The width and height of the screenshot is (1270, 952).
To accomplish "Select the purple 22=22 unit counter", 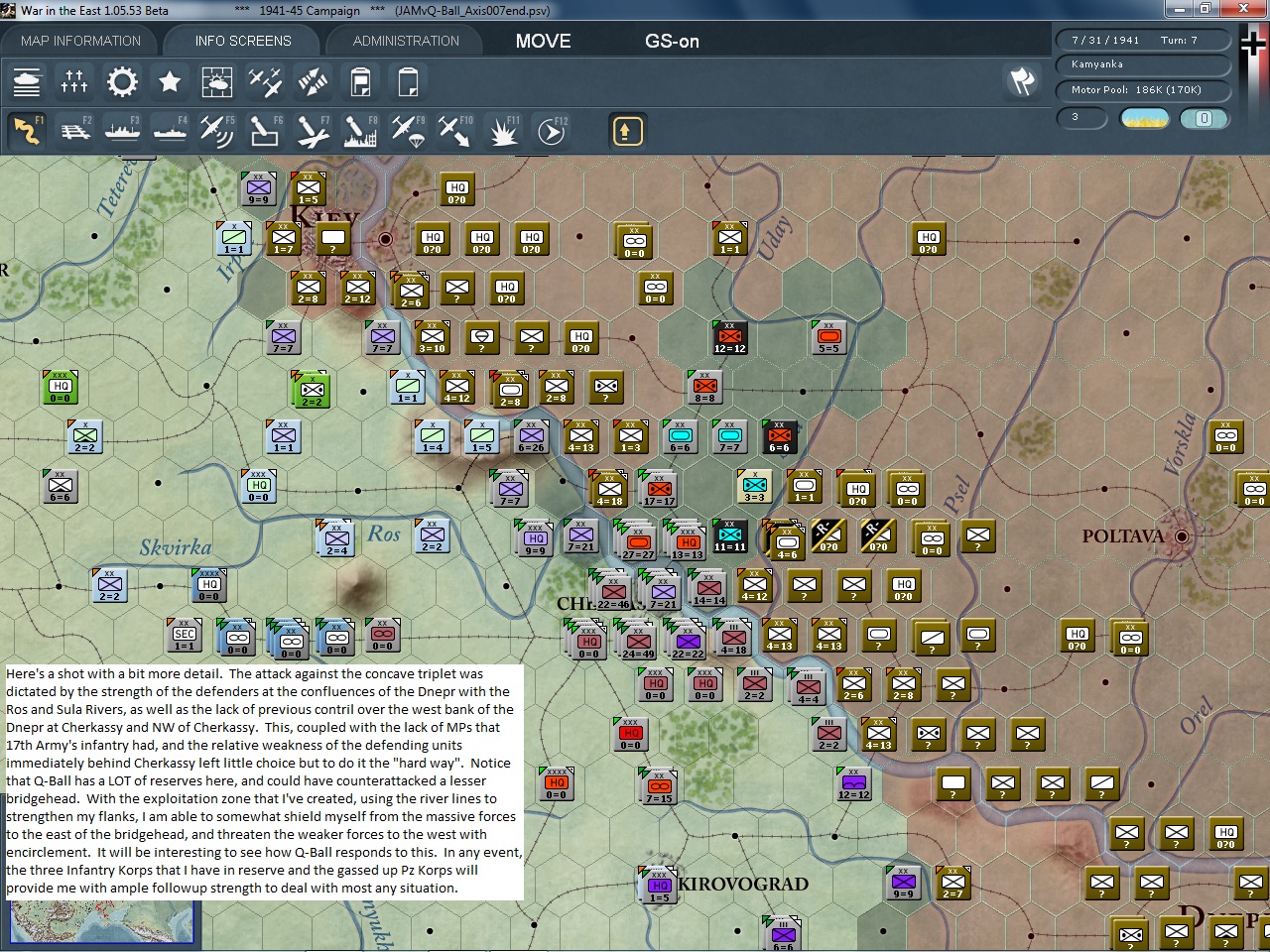I will coord(688,638).
